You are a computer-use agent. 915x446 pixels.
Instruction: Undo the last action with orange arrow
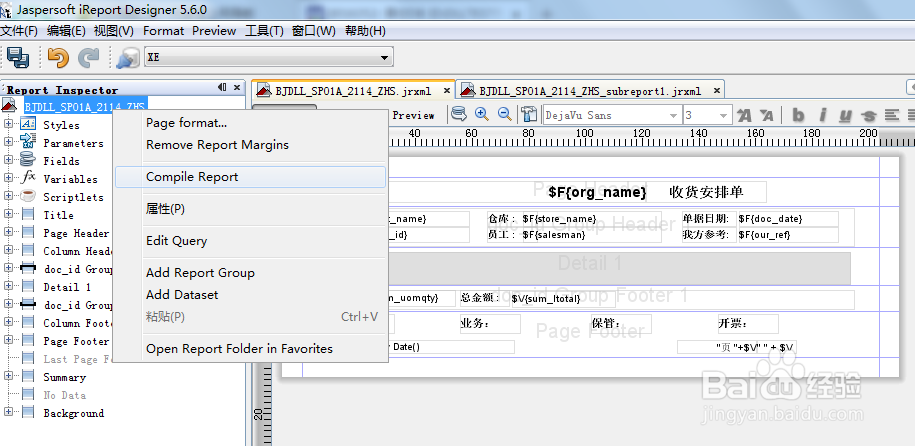(x=58, y=57)
